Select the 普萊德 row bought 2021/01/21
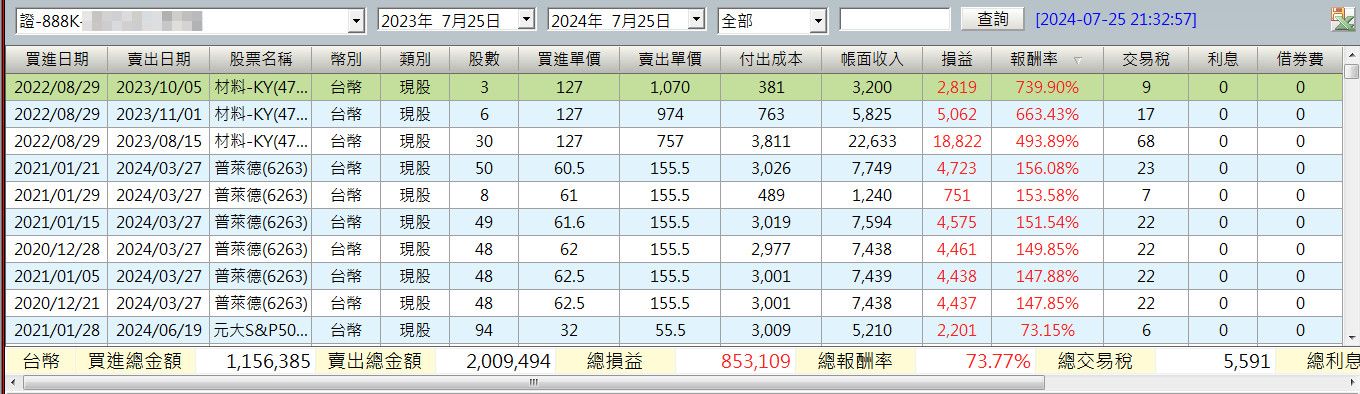This screenshot has width=1360, height=394. [x=674, y=168]
